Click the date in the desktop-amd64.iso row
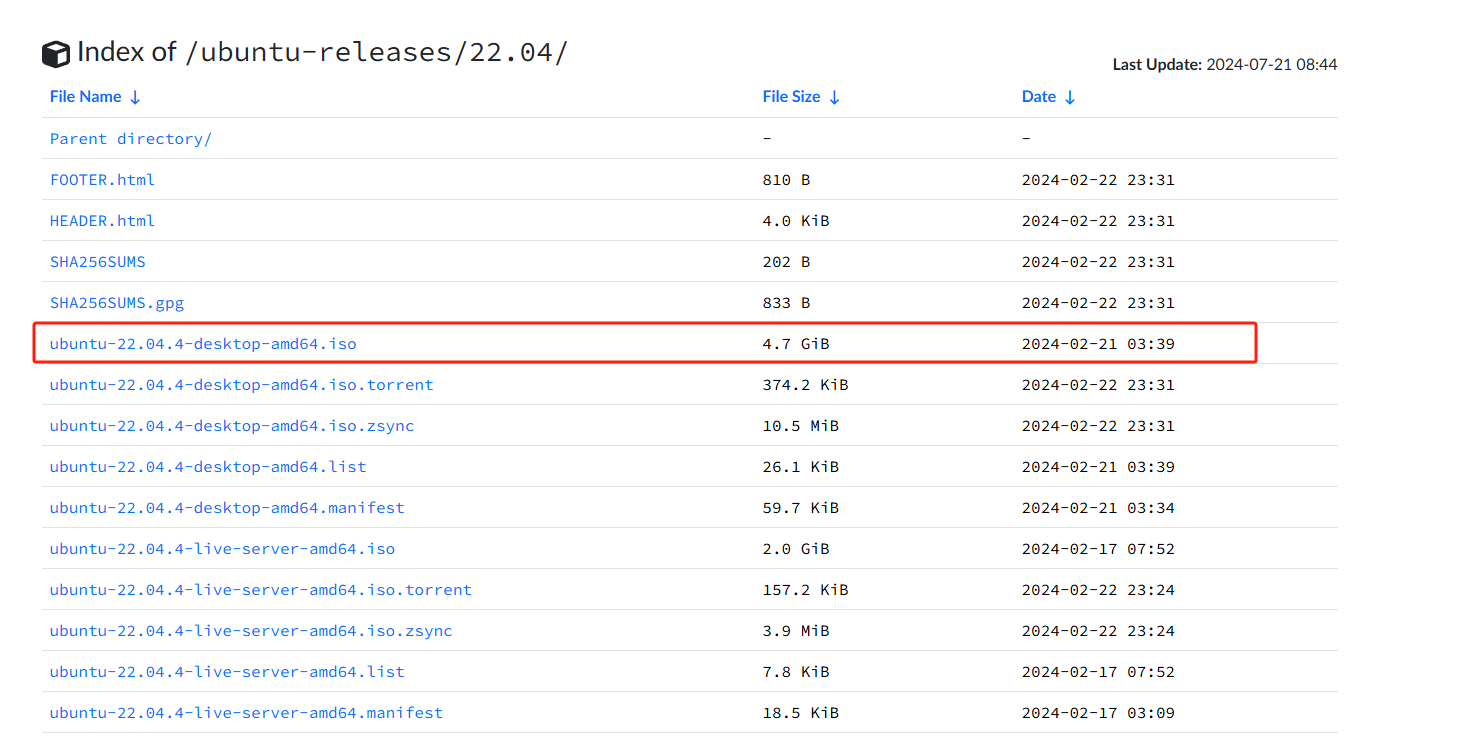Viewport: 1476px width, 750px height. pos(1098,344)
